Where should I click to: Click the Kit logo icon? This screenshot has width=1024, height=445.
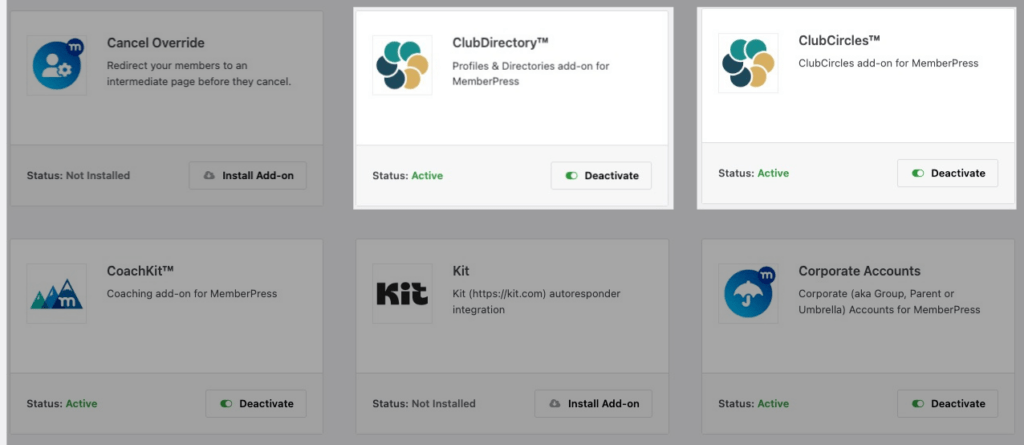coord(402,293)
